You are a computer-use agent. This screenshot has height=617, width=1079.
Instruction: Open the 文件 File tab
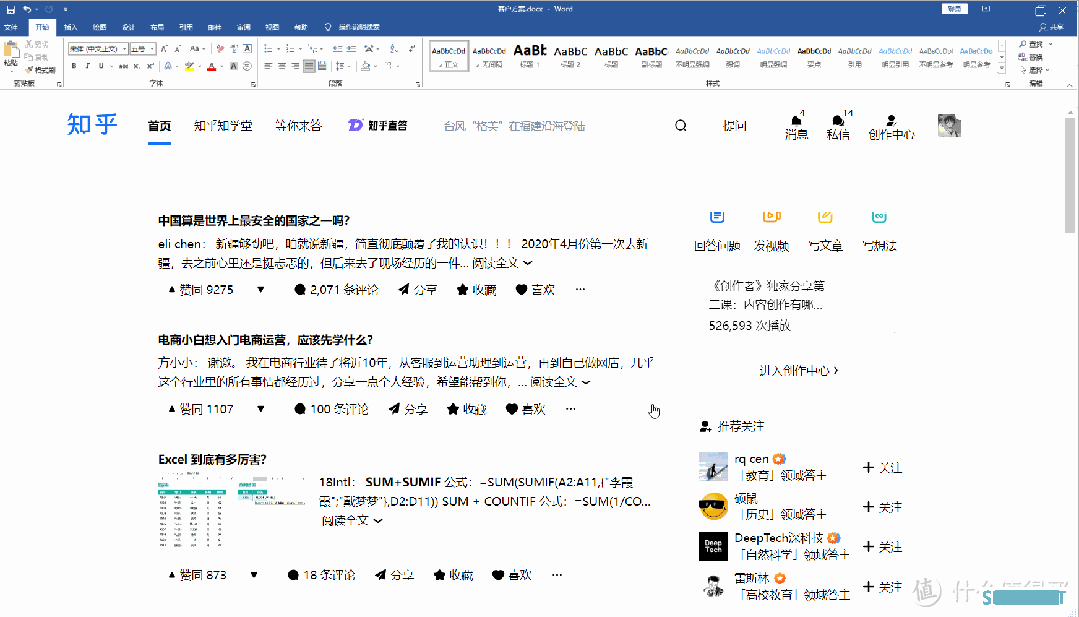pyautogui.click(x=11, y=28)
